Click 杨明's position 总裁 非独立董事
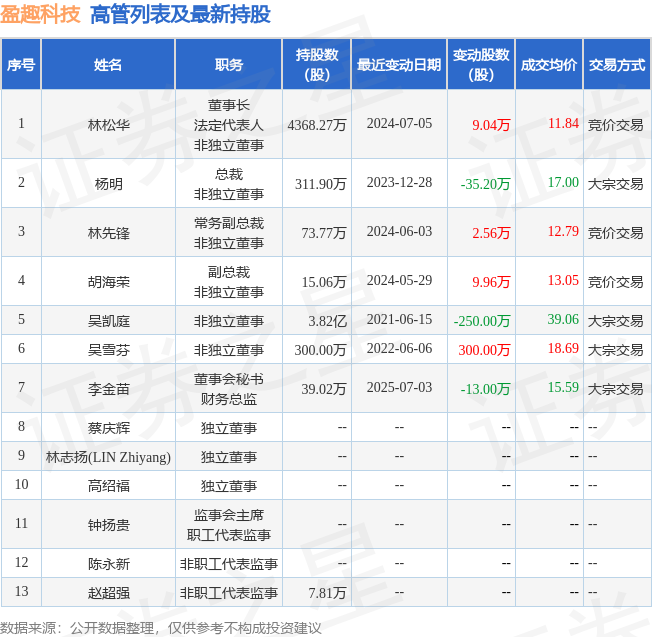Screen dimensions: 652x637 [x=229, y=184]
